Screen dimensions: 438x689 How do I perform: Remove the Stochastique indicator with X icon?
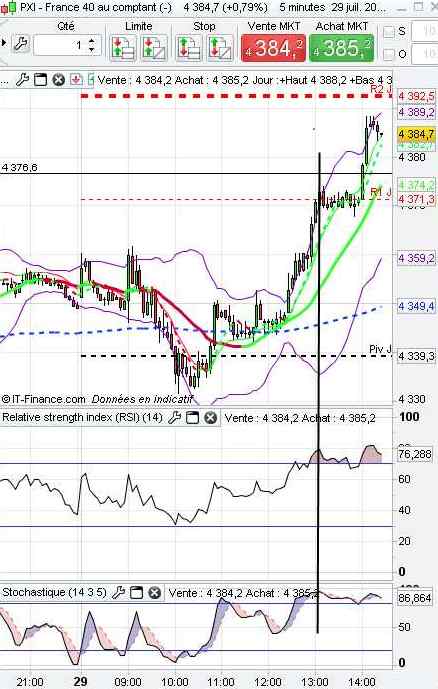tap(154, 593)
